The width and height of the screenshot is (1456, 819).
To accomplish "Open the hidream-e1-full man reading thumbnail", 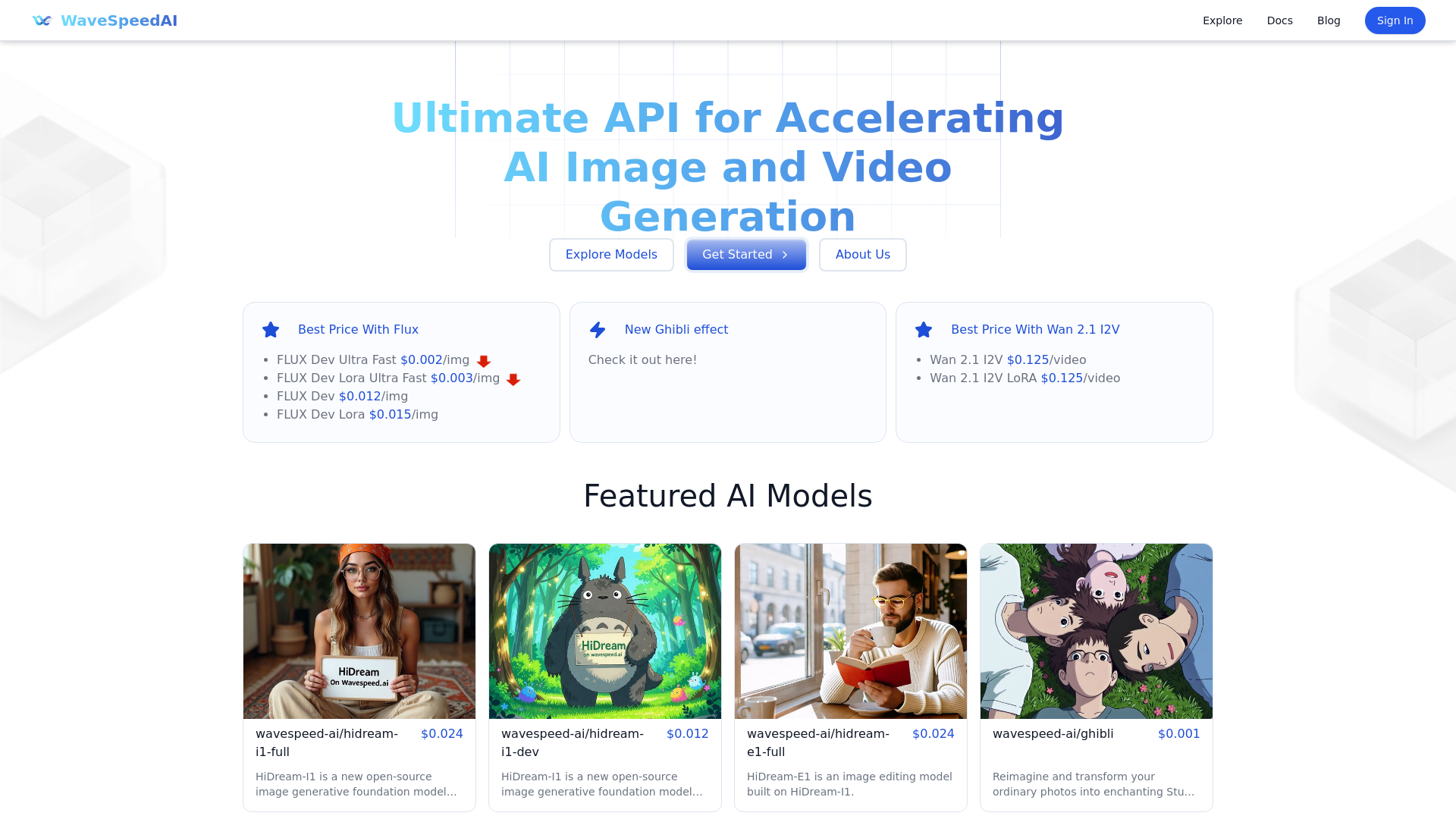I will (x=851, y=631).
